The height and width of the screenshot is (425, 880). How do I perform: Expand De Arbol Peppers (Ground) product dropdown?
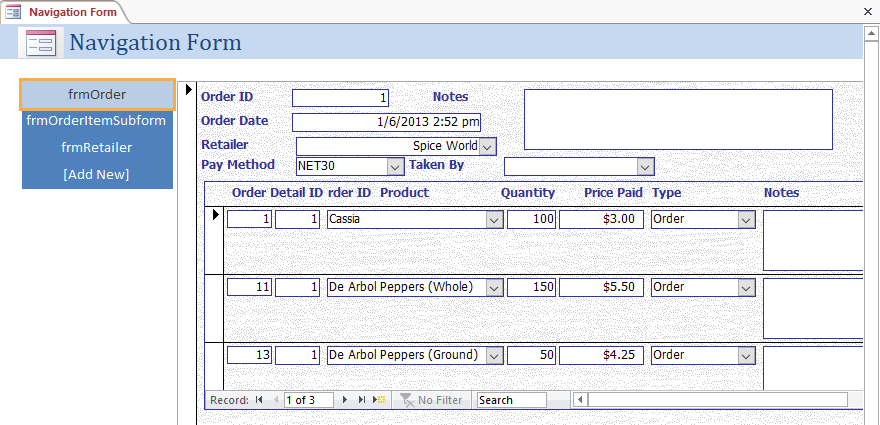[x=494, y=356]
